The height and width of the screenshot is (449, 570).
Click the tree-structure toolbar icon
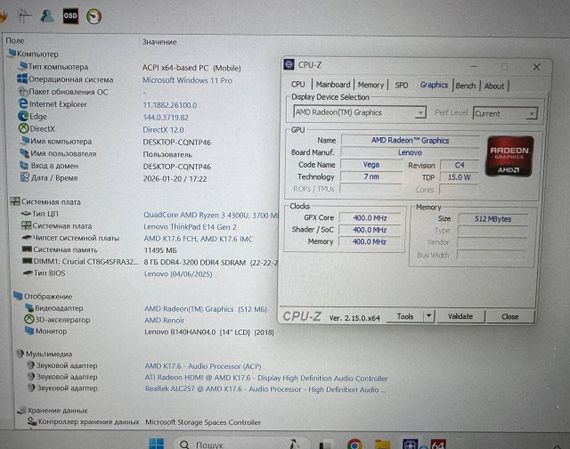tap(24, 16)
